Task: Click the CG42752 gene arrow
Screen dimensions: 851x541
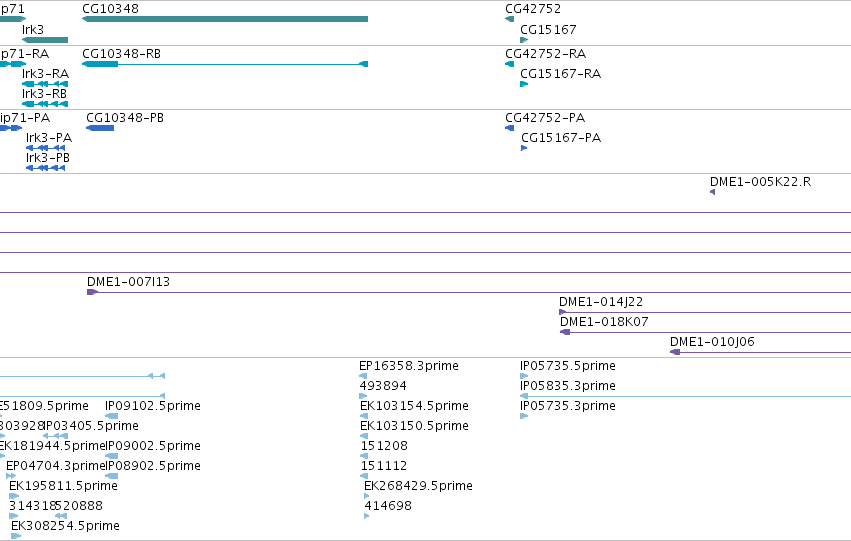Action: click(x=509, y=19)
